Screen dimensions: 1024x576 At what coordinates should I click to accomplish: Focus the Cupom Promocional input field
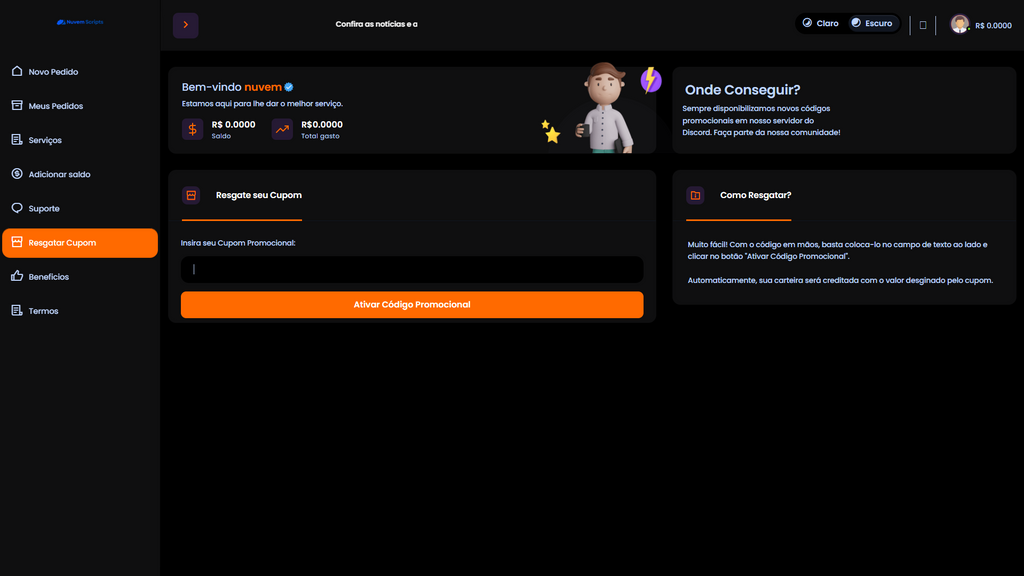click(x=412, y=269)
